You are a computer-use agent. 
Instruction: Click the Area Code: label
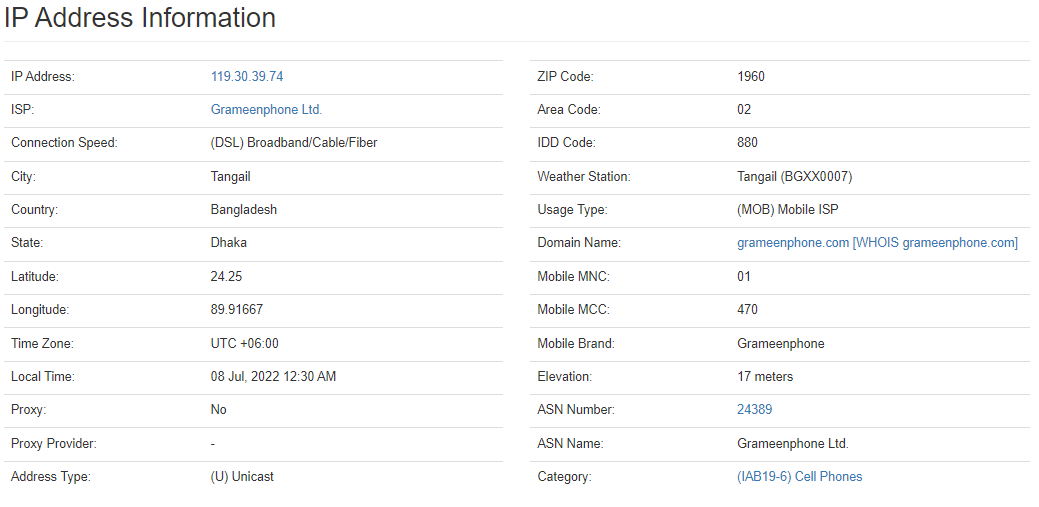569,110
